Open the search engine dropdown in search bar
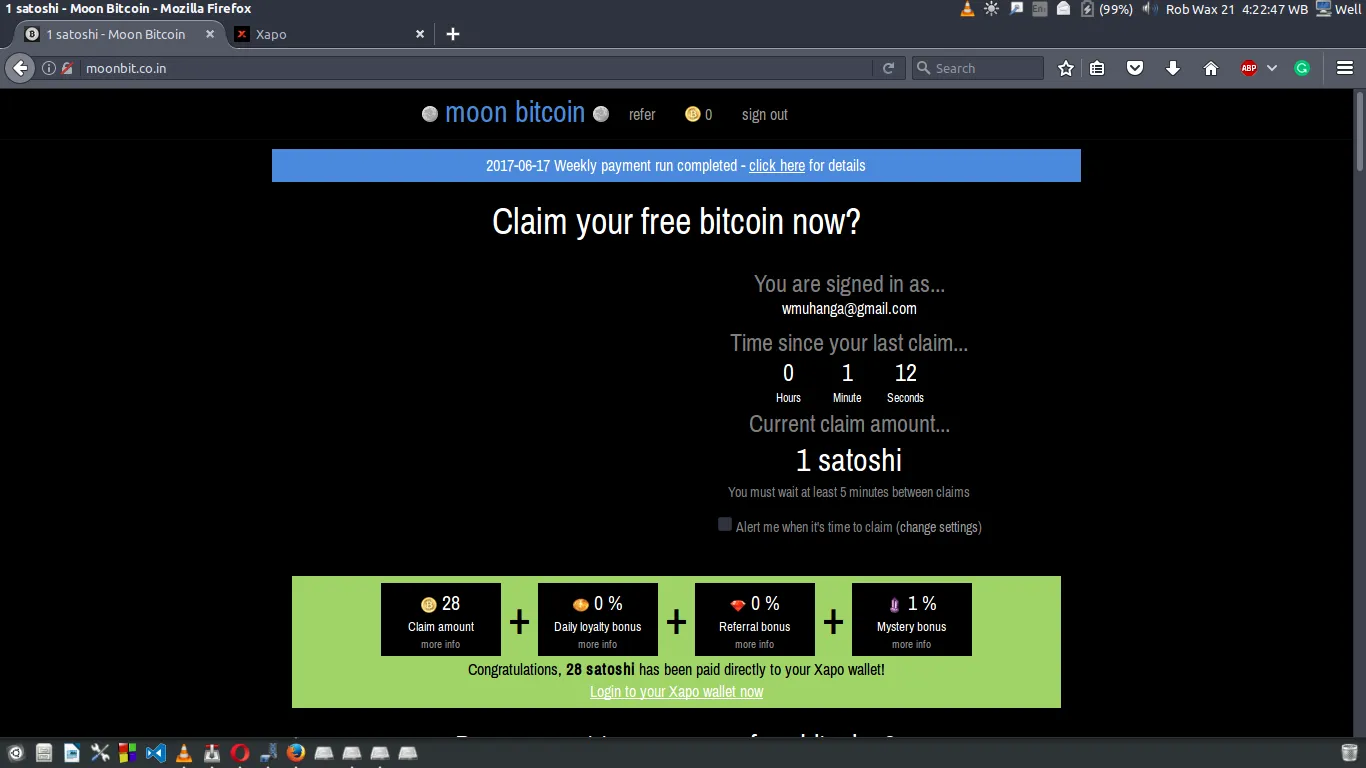 925,68
